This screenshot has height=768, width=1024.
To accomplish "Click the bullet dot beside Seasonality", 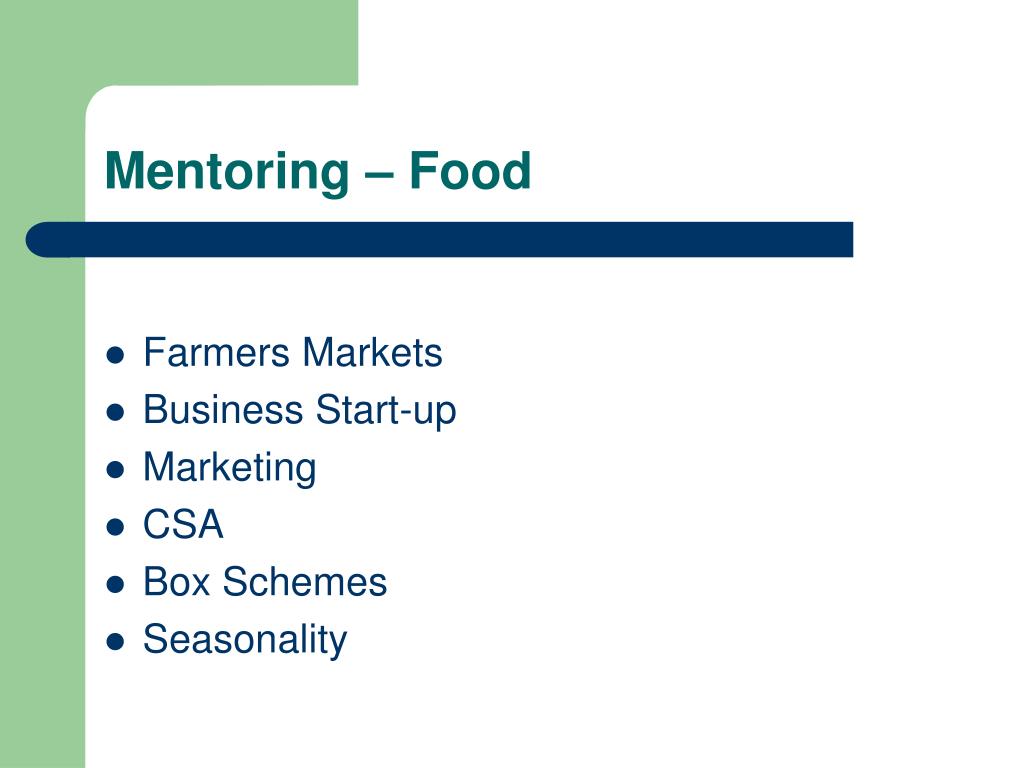I will coord(115,642).
